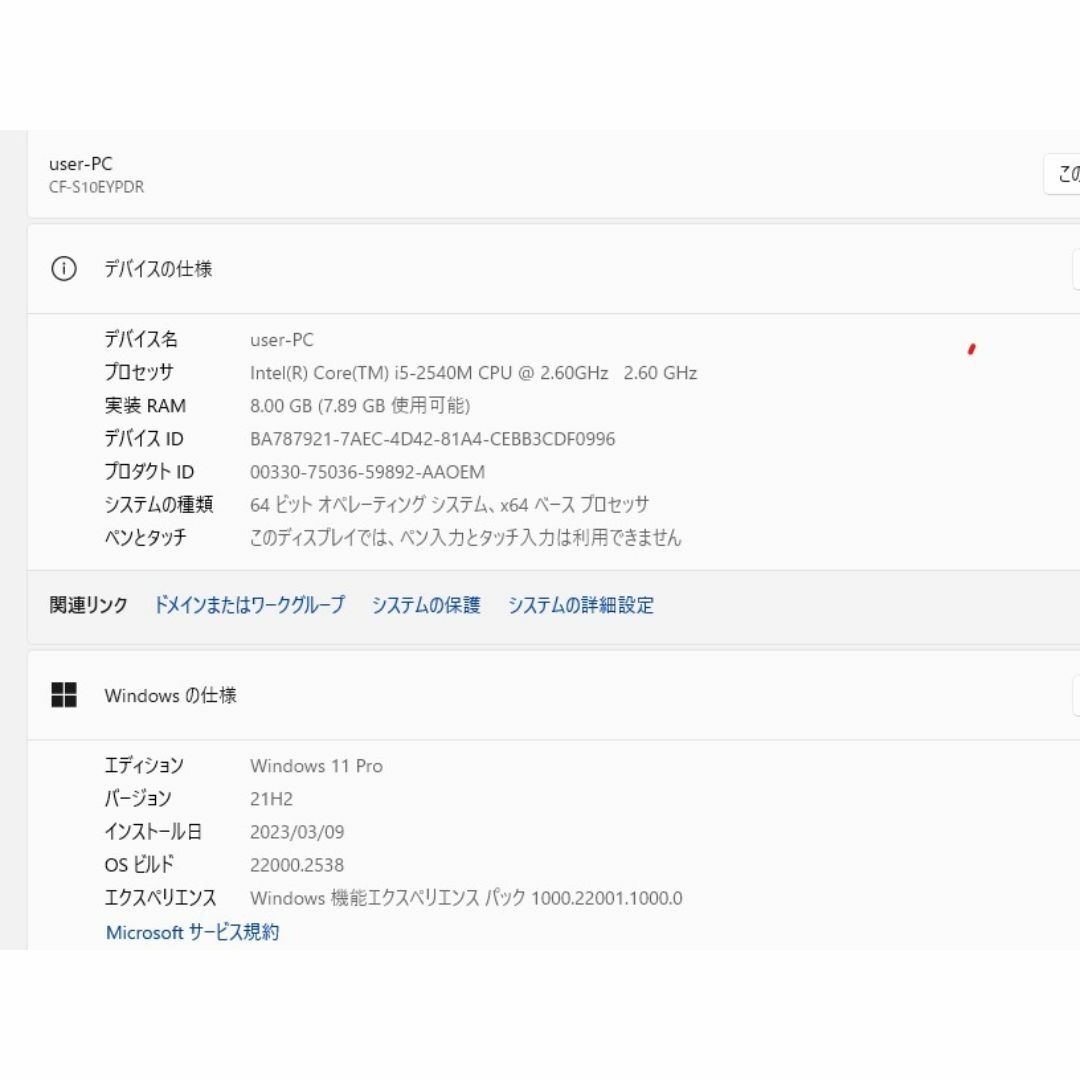
Task: Select the user-PC title at top
Action: coord(81,164)
